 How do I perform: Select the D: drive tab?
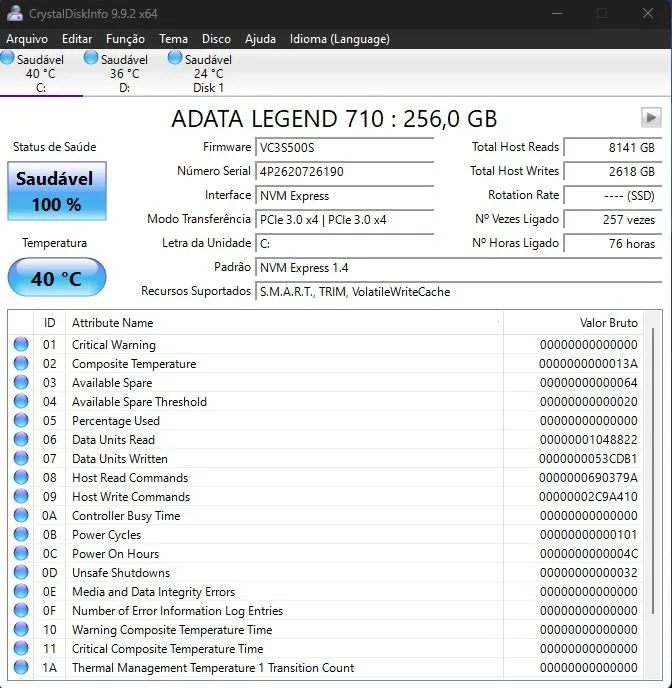coord(124,73)
